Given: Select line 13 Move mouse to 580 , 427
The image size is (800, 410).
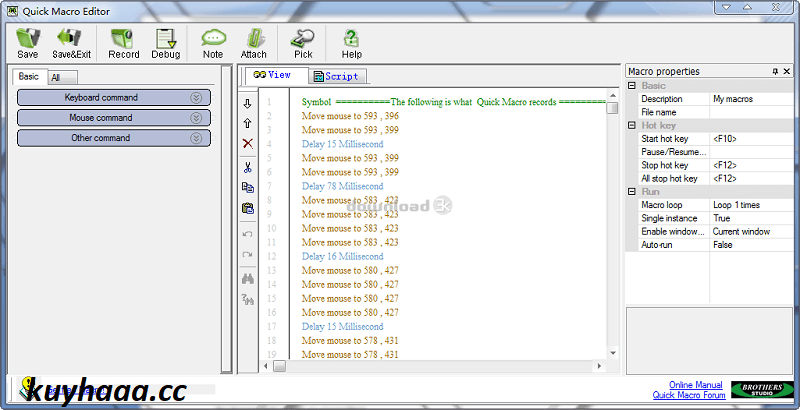Looking at the screenshot, I should [350, 270].
